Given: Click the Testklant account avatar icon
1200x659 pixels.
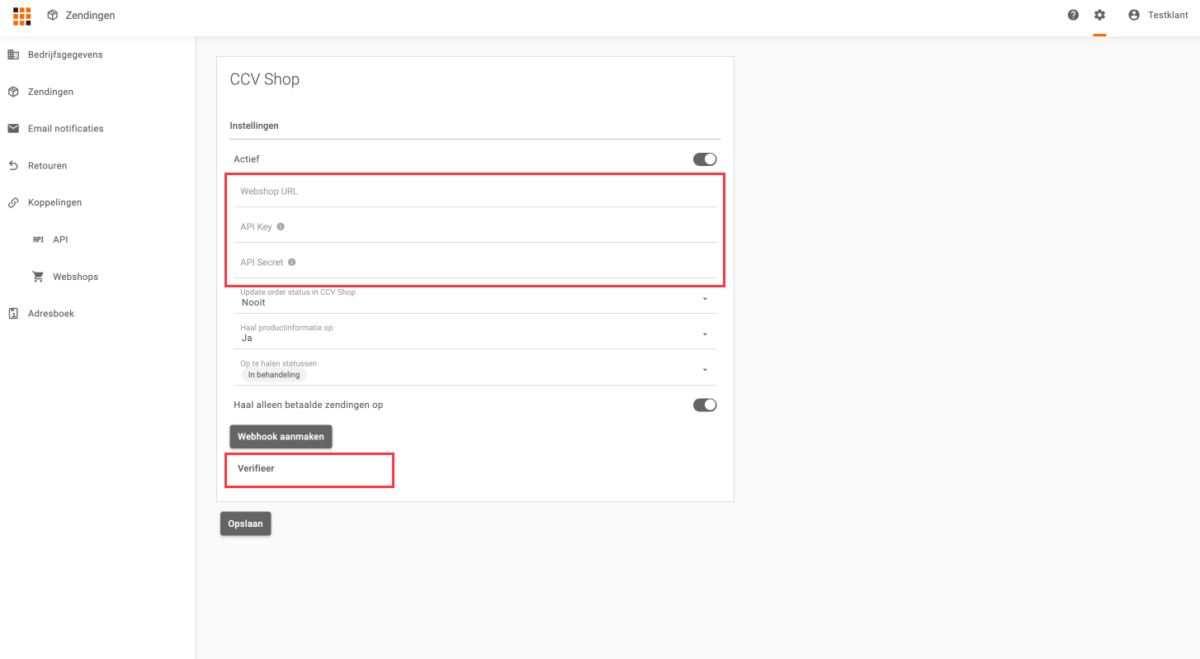Looking at the screenshot, I should (1133, 15).
